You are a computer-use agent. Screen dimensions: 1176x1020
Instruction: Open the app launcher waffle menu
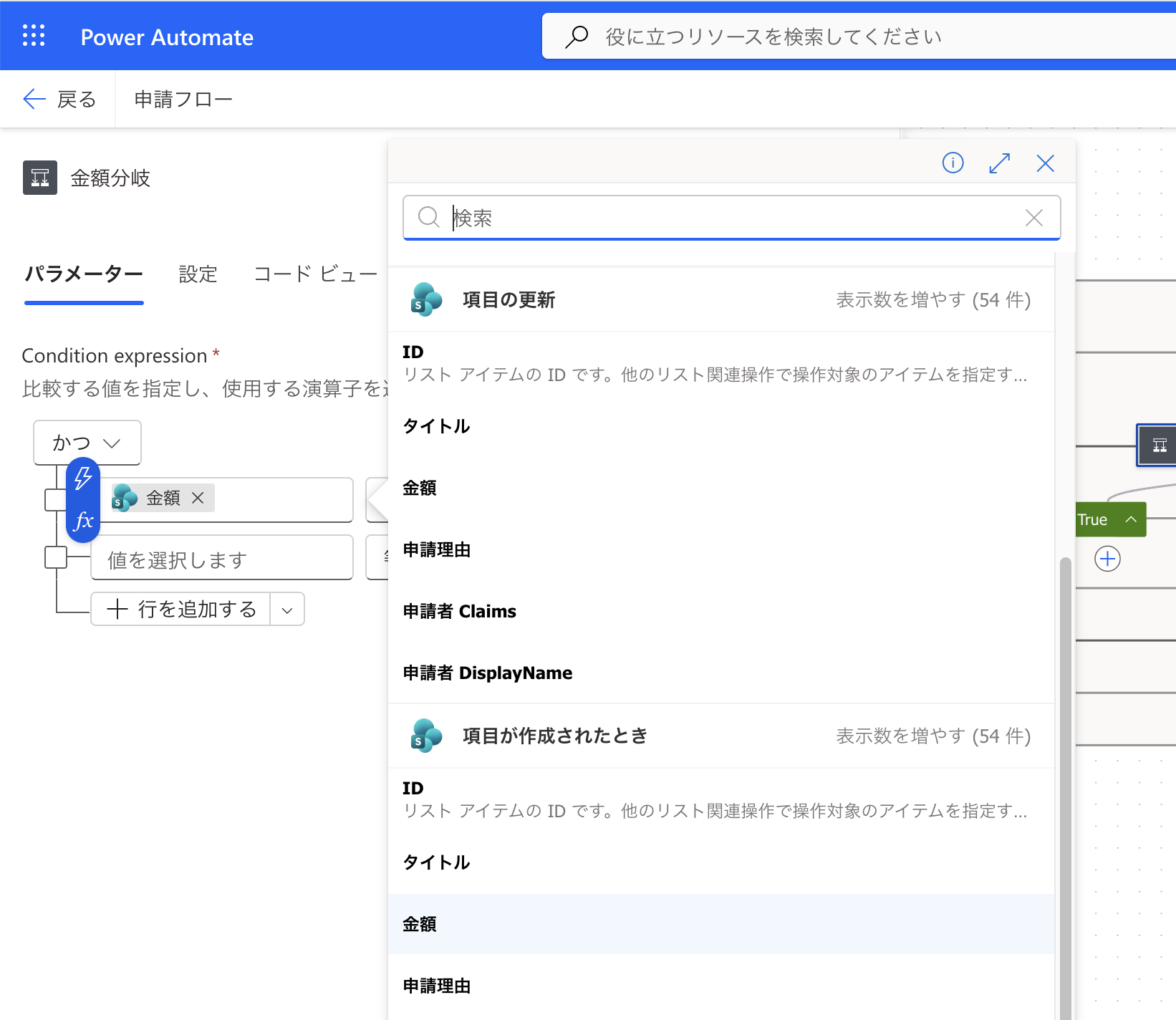click(34, 35)
